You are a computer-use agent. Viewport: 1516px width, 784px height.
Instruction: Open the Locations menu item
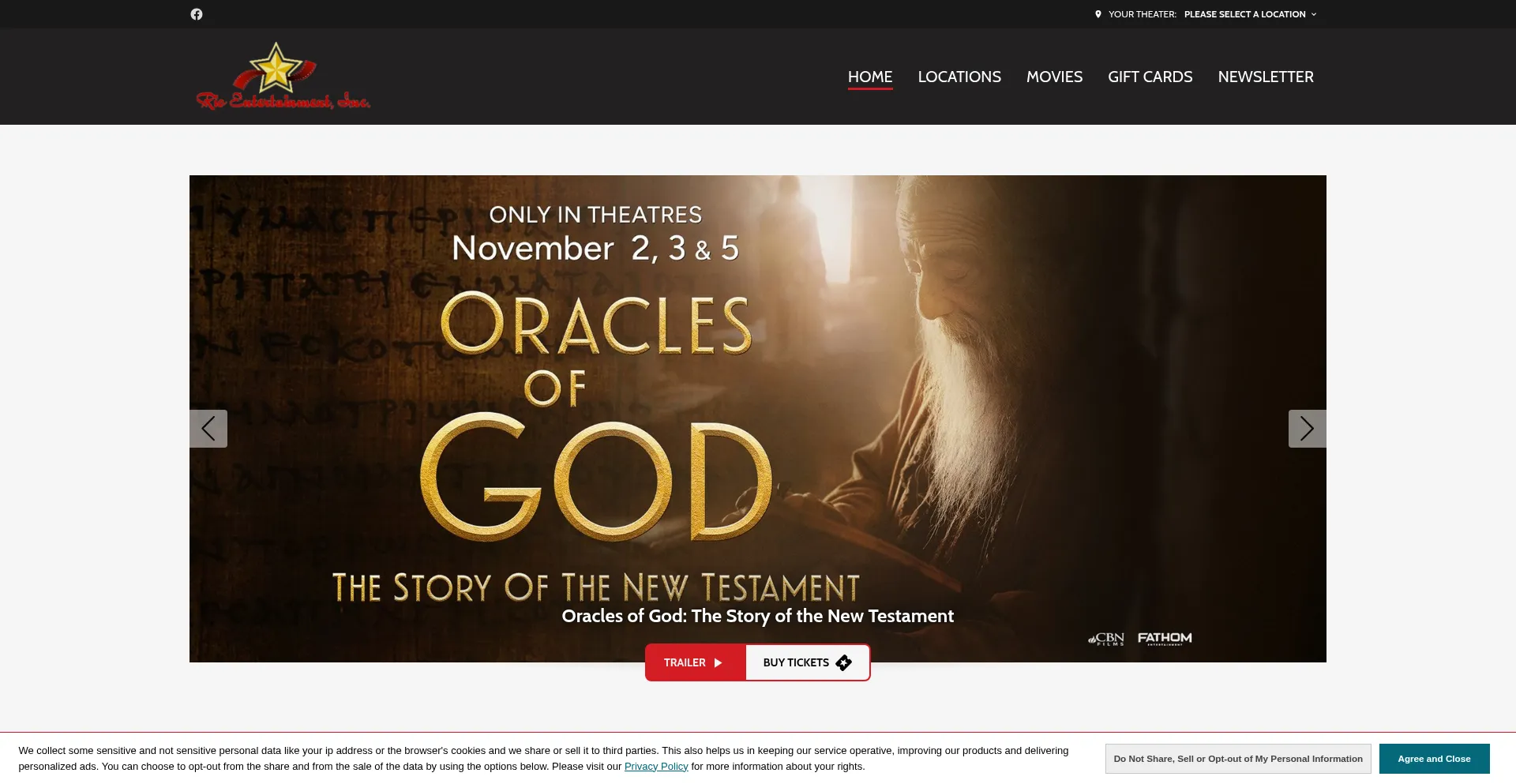point(959,77)
